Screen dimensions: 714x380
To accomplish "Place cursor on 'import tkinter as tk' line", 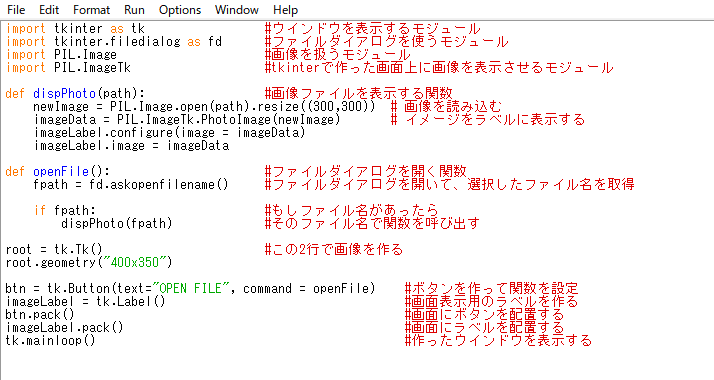I will click(75, 29).
